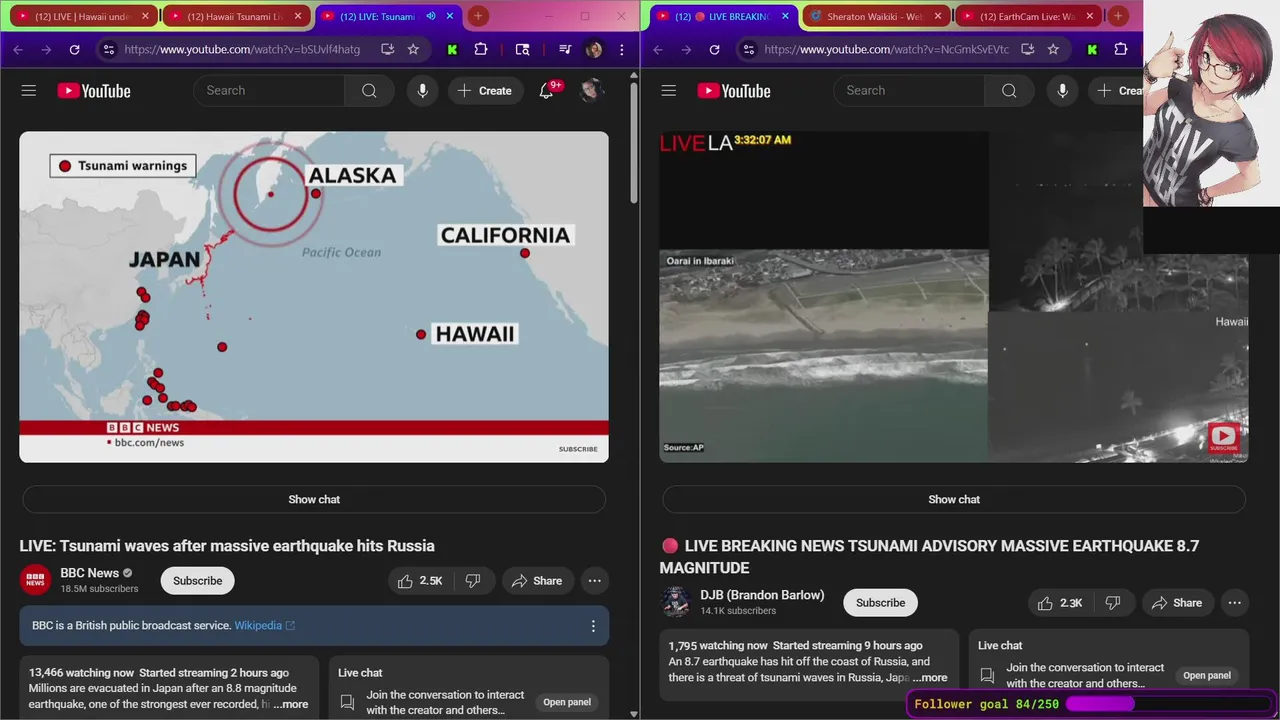Expand BBC video description with ...more
Image resolution: width=1280 pixels, height=720 pixels.
click(291, 704)
